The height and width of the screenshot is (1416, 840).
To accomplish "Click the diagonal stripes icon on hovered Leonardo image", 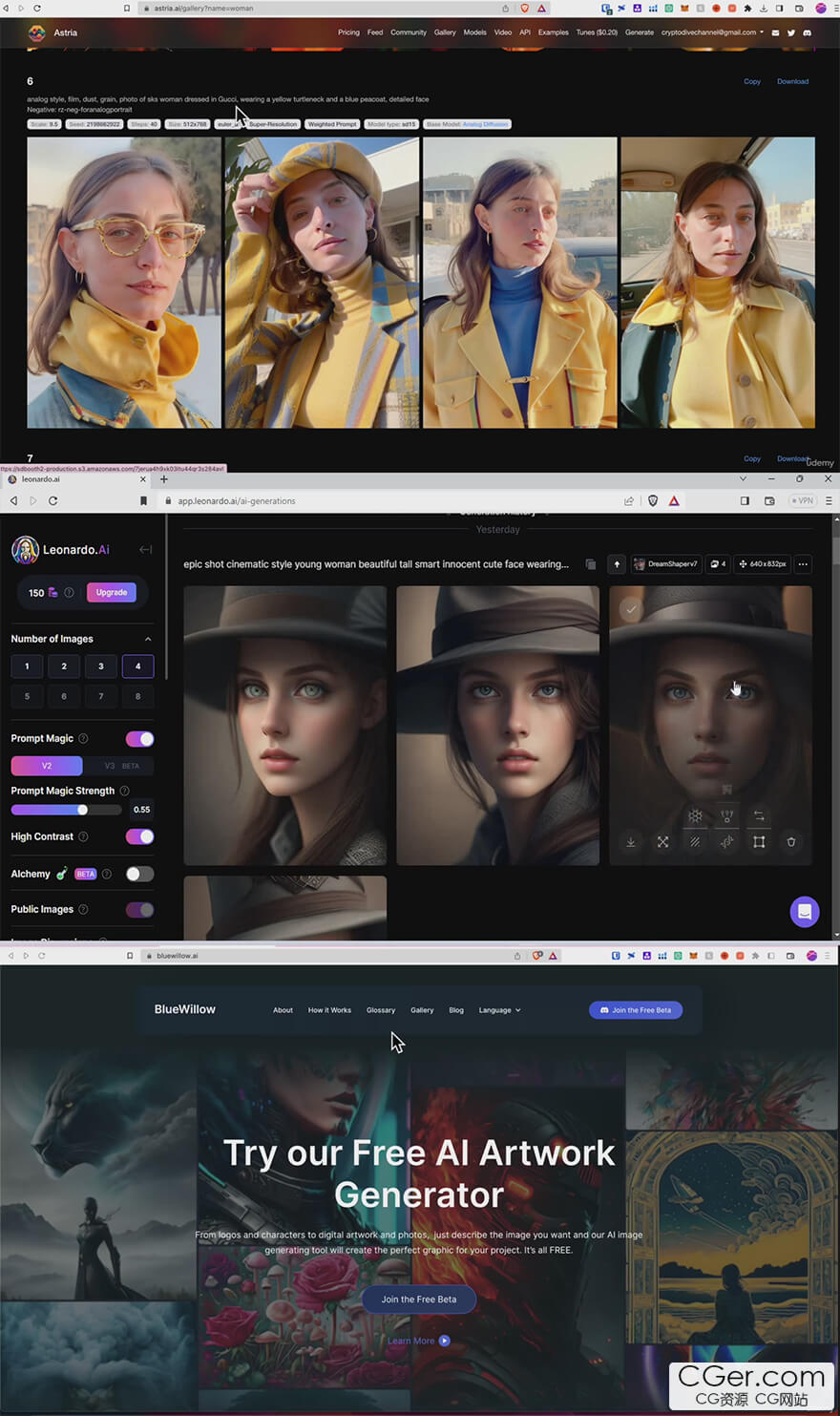I will coord(695,842).
